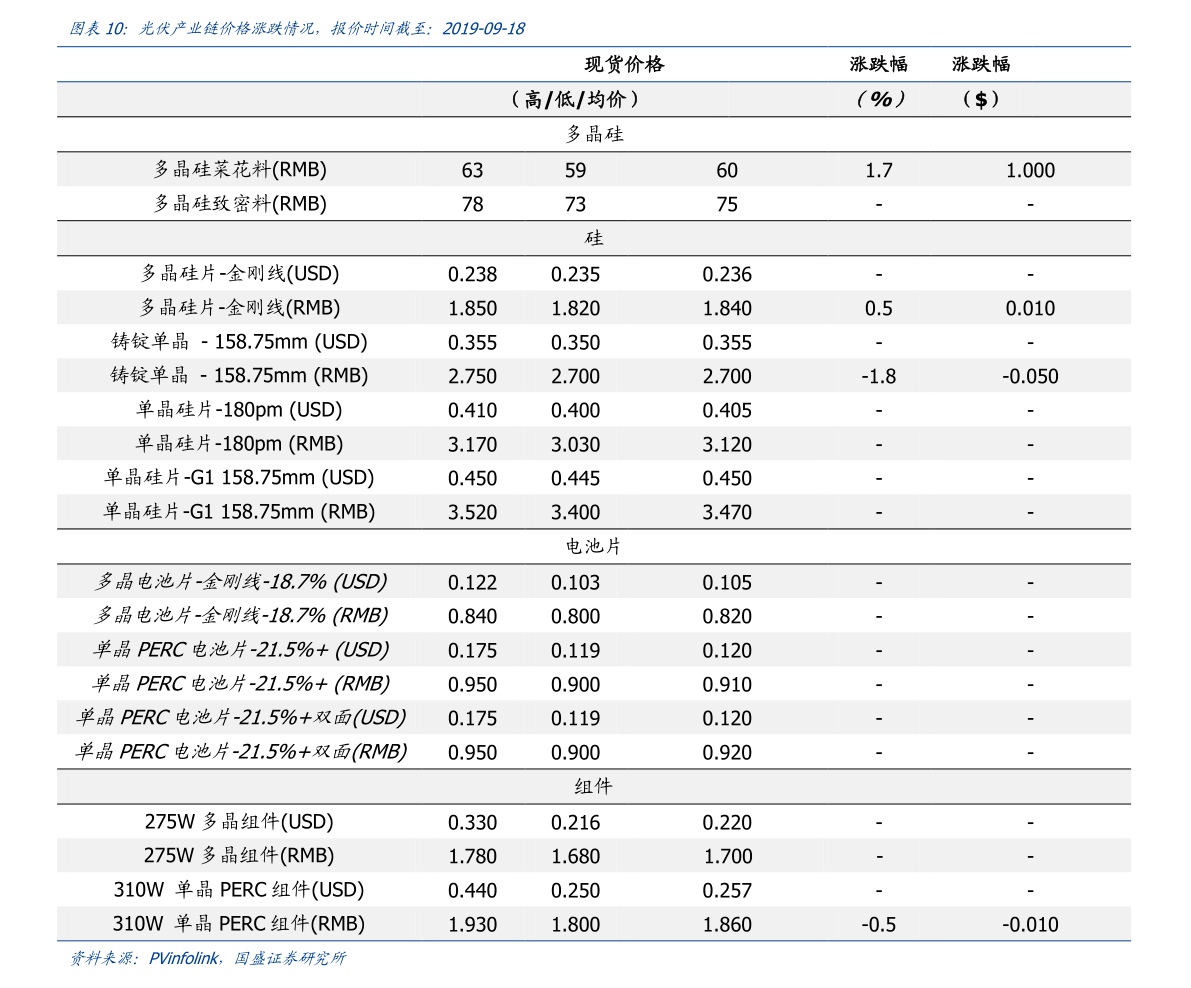Click the 0.238 price value
This screenshot has width=1191, height=988.
(x=472, y=274)
